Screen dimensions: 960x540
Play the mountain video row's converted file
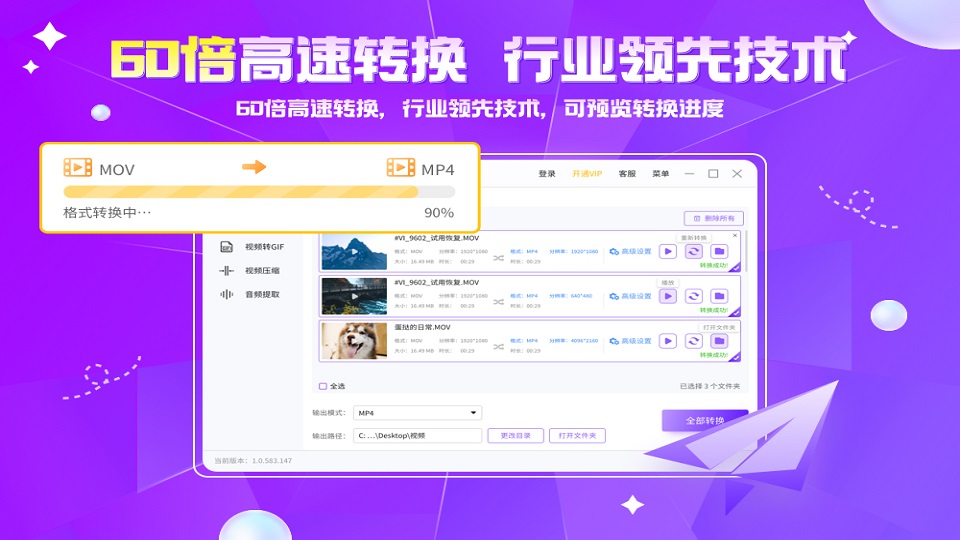pyautogui.click(x=667, y=252)
